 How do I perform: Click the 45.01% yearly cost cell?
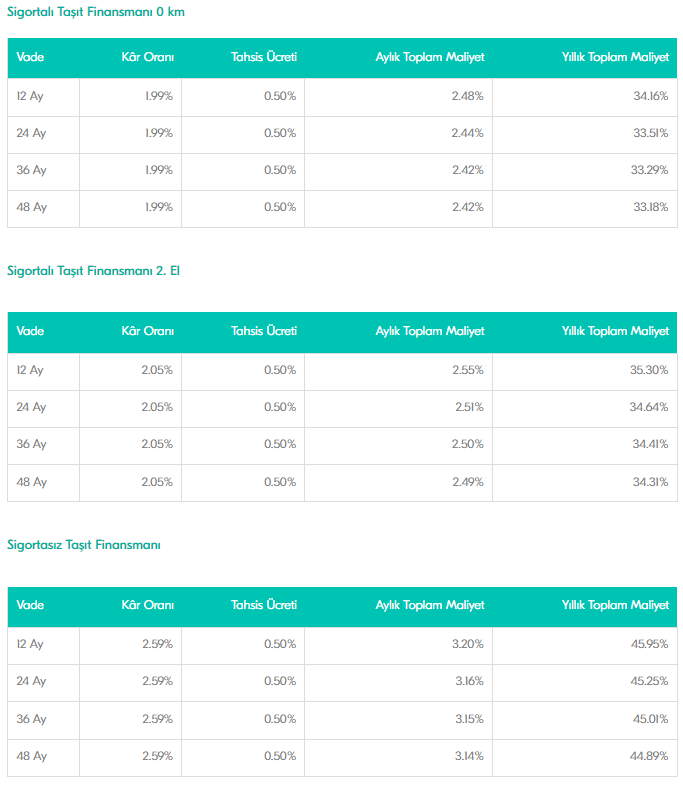click(x=649, y=719)
